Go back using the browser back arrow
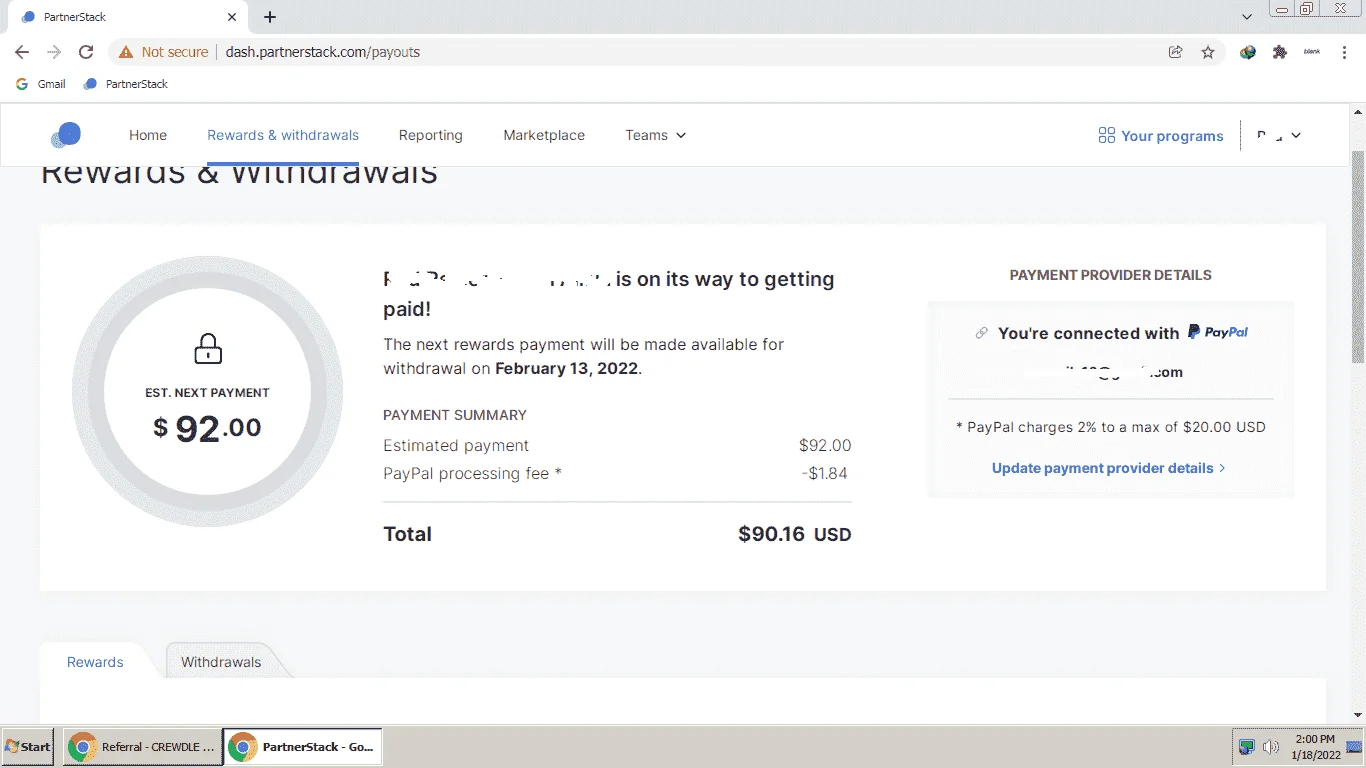 (22, 52)
